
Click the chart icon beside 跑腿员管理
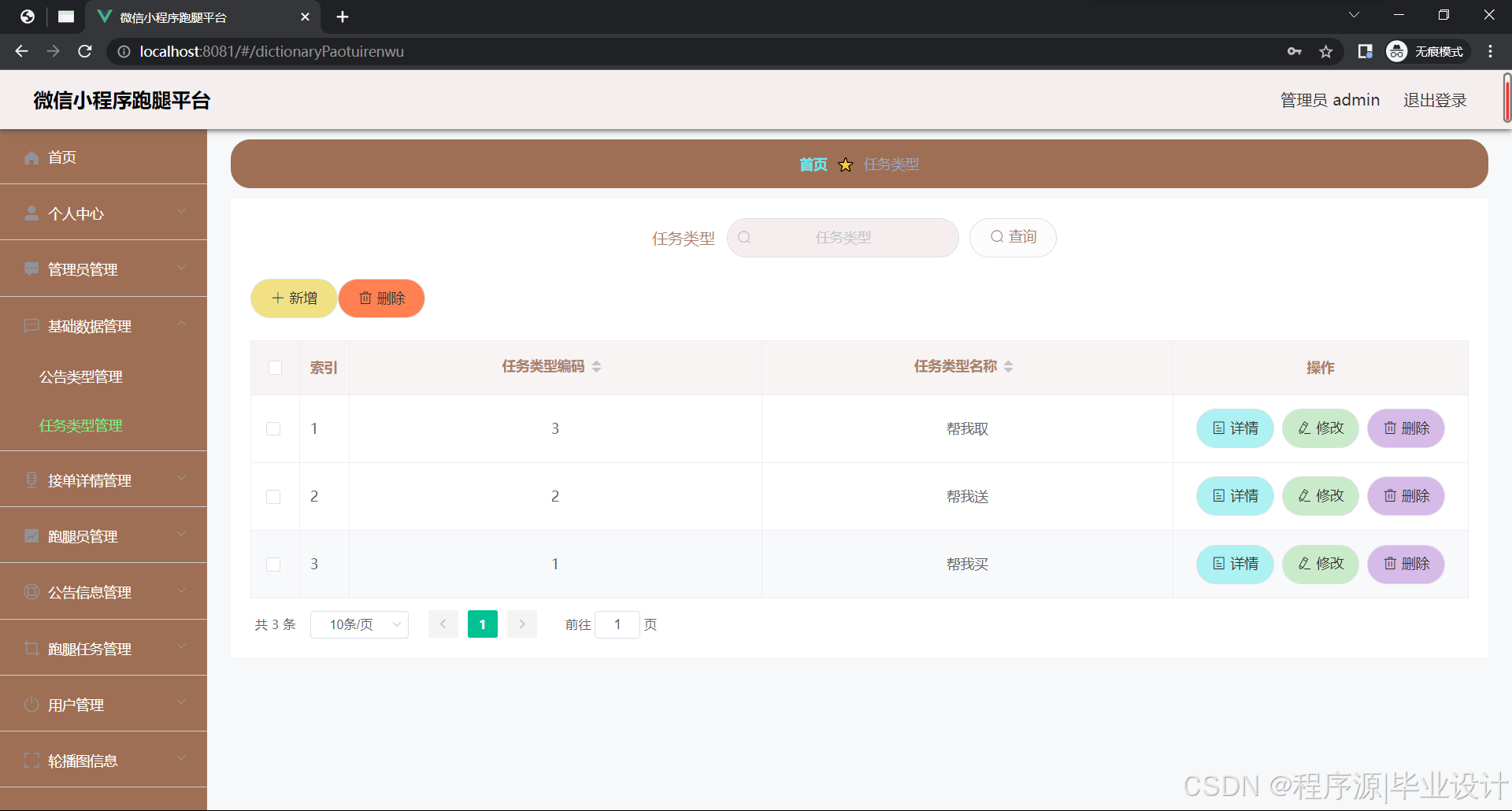click(31, 536)
